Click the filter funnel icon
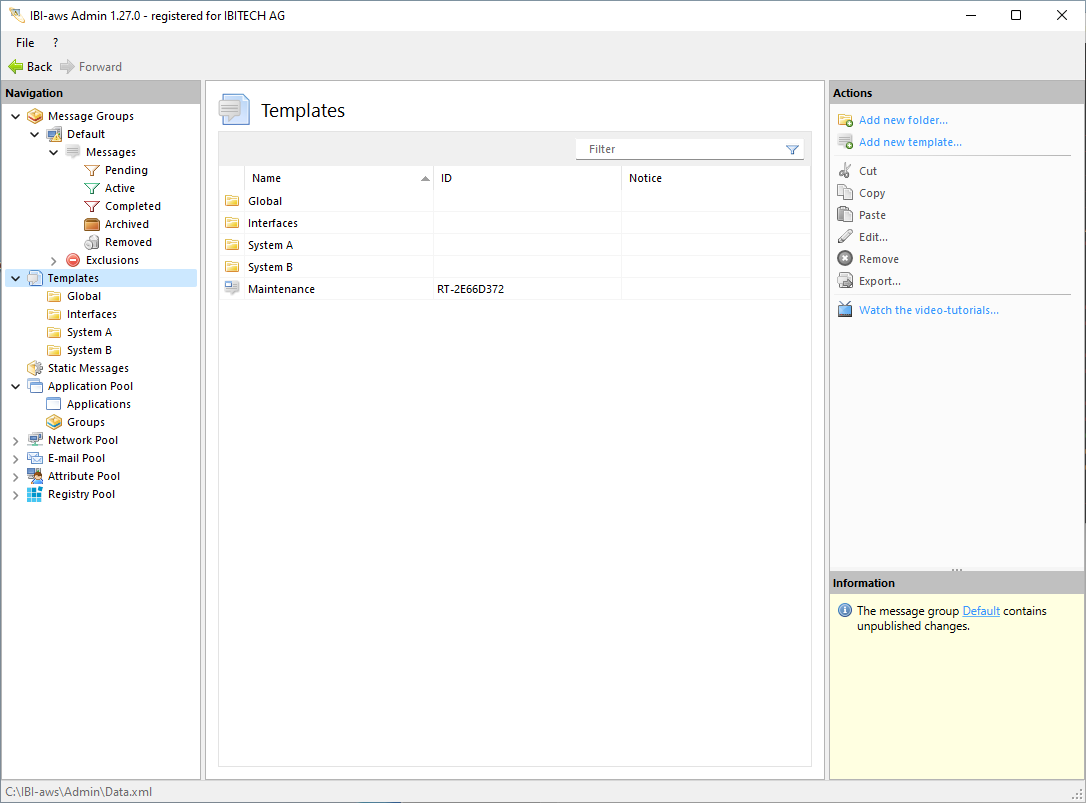Screen dimensions: 1086x803 pos(792,150)
